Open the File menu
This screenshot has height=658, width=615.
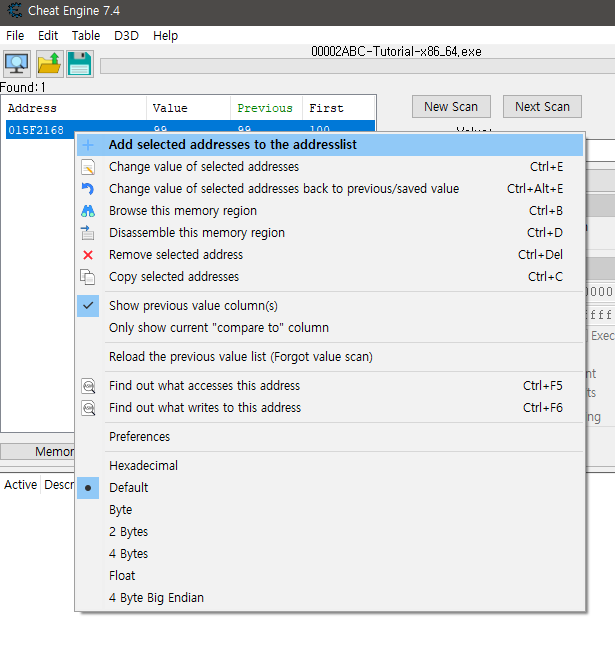(15, 36)
